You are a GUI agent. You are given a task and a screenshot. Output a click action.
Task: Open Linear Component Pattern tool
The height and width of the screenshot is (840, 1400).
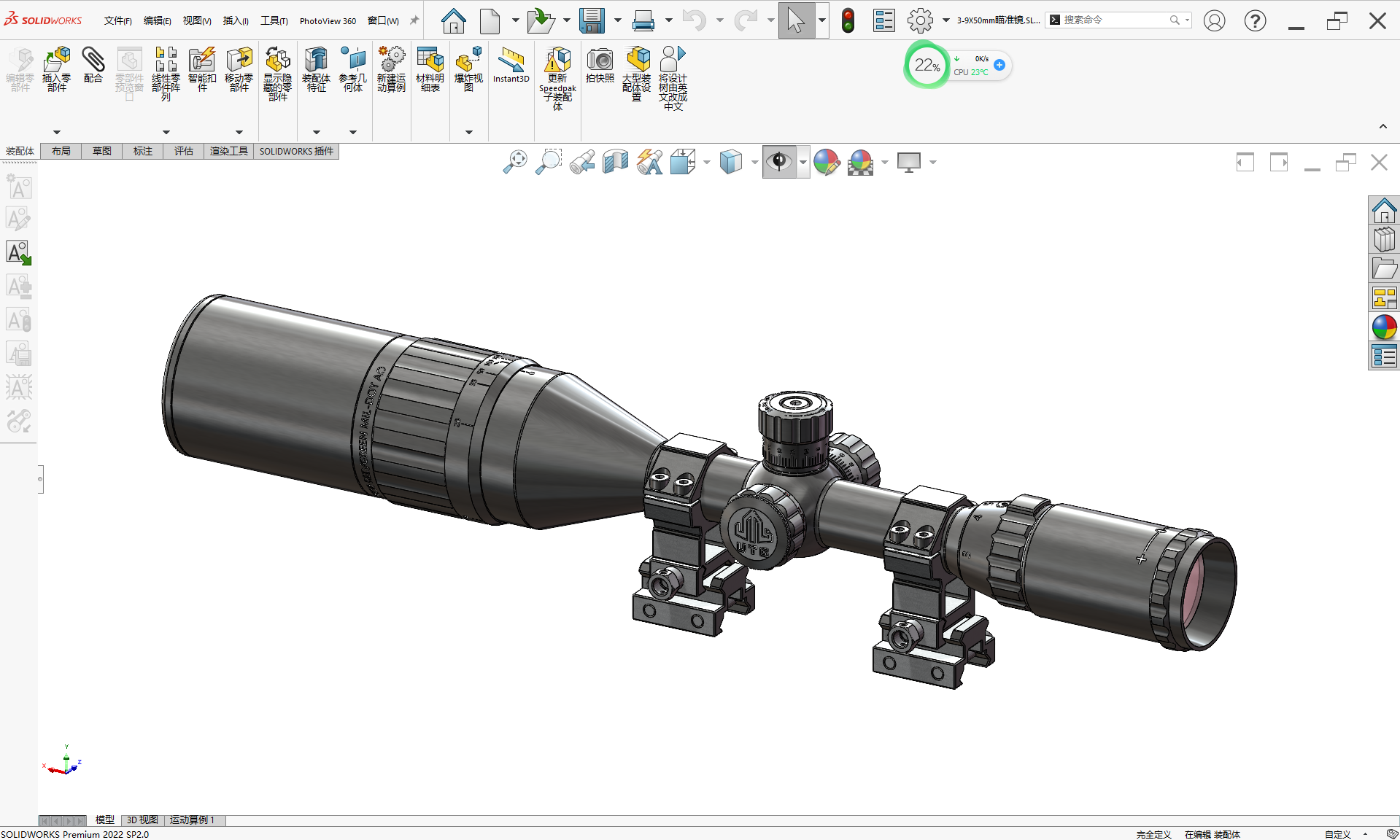coord(166,74)
